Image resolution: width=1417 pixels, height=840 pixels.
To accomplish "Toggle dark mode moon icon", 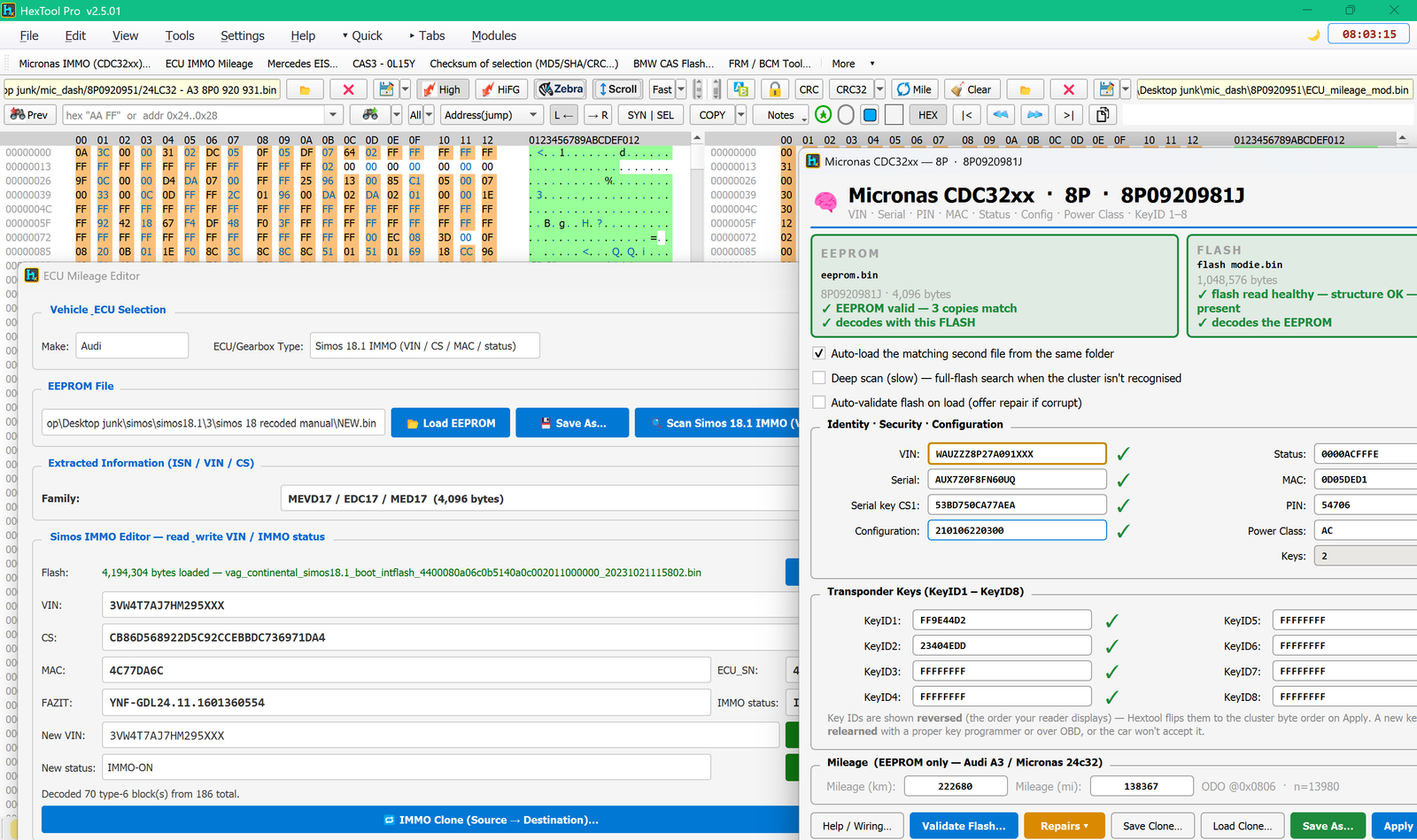I will (x=1314, y=35).
